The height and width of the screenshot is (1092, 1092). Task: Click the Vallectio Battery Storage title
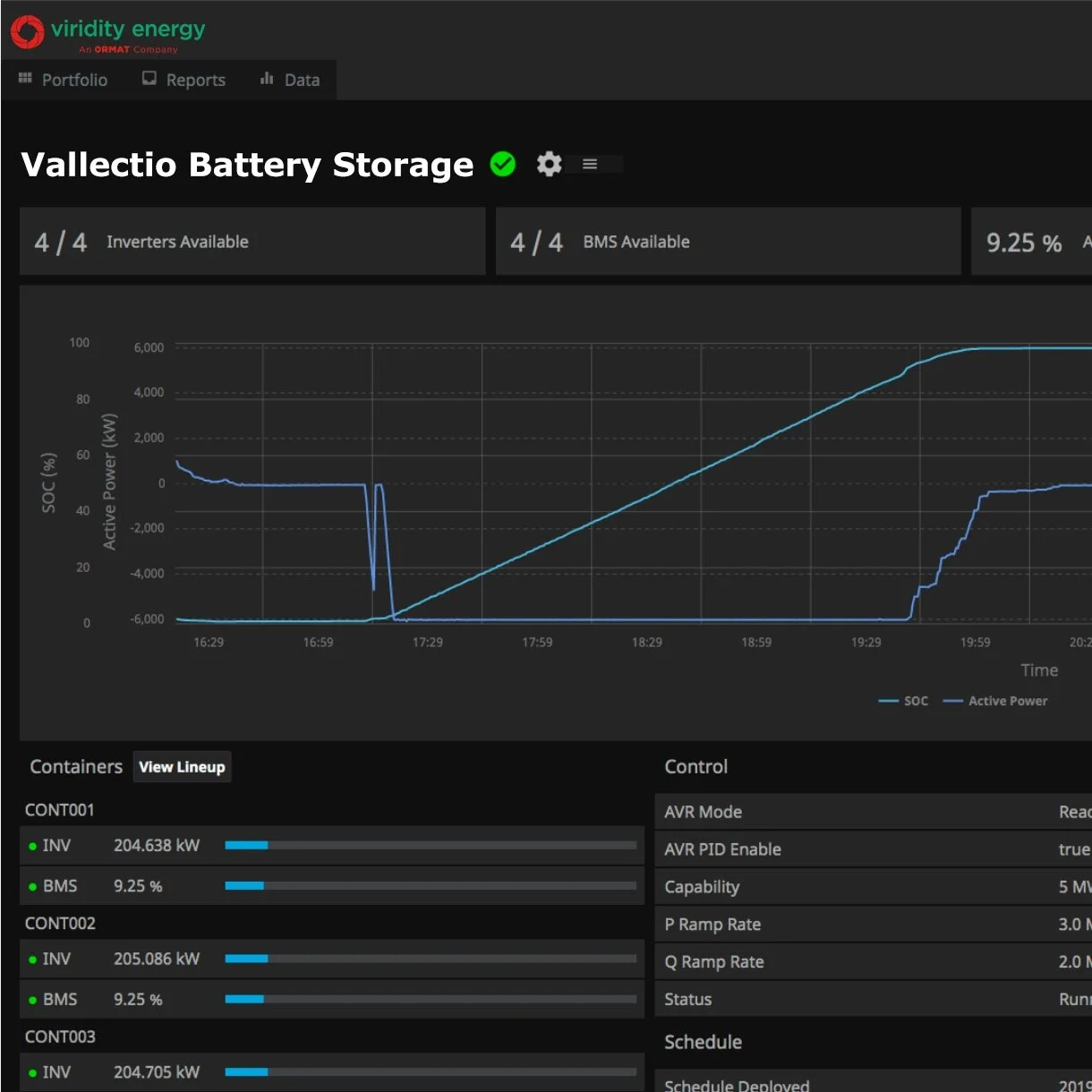(x=247, y=165)
